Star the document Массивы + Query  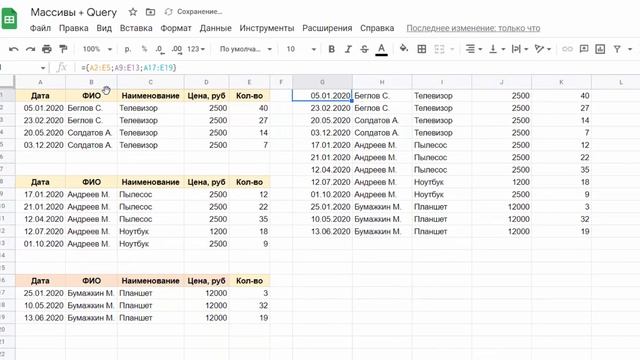pyautogui.click(x=133, y=12)
